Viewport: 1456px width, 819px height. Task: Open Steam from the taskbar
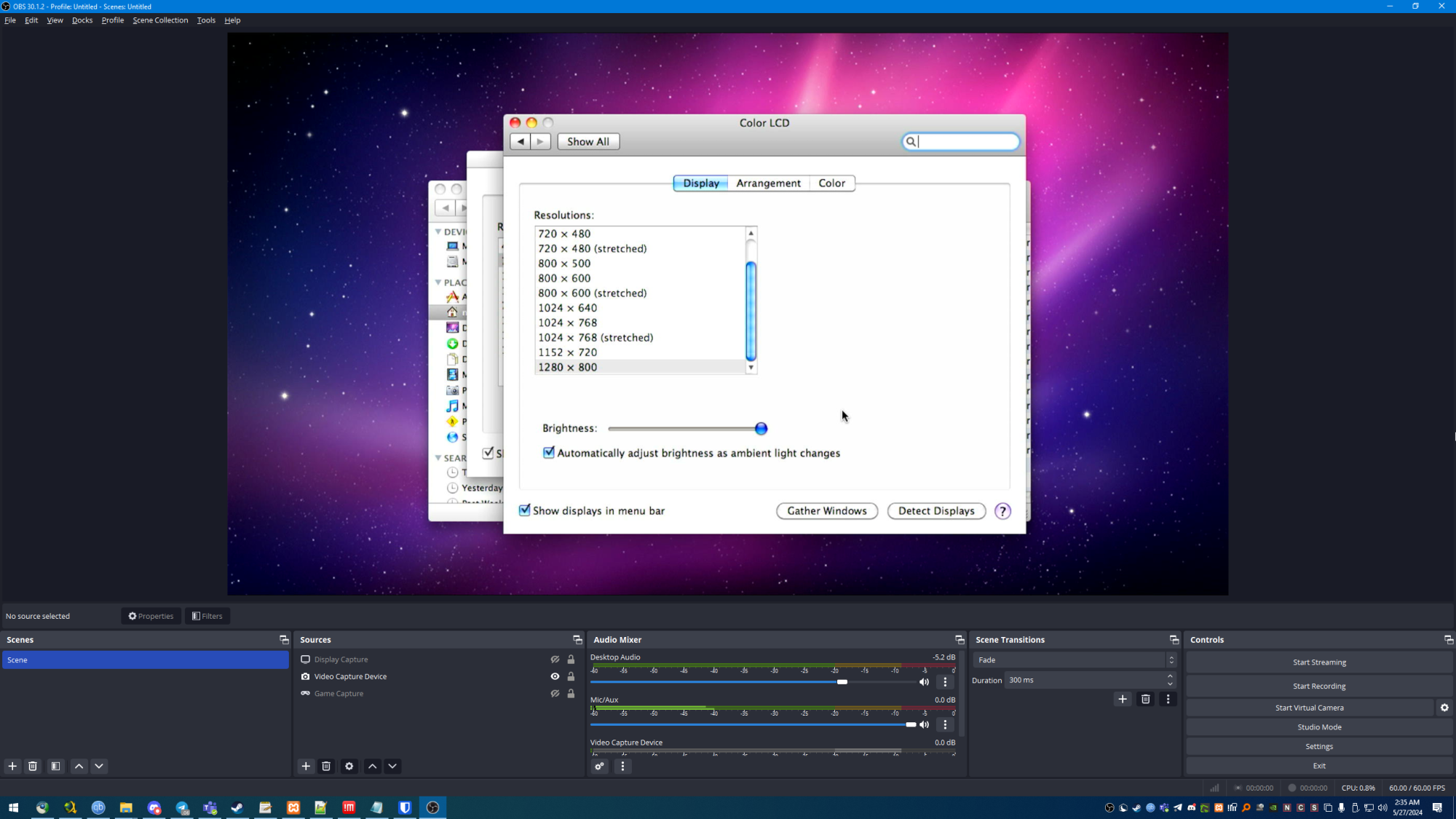pos(237,807)
